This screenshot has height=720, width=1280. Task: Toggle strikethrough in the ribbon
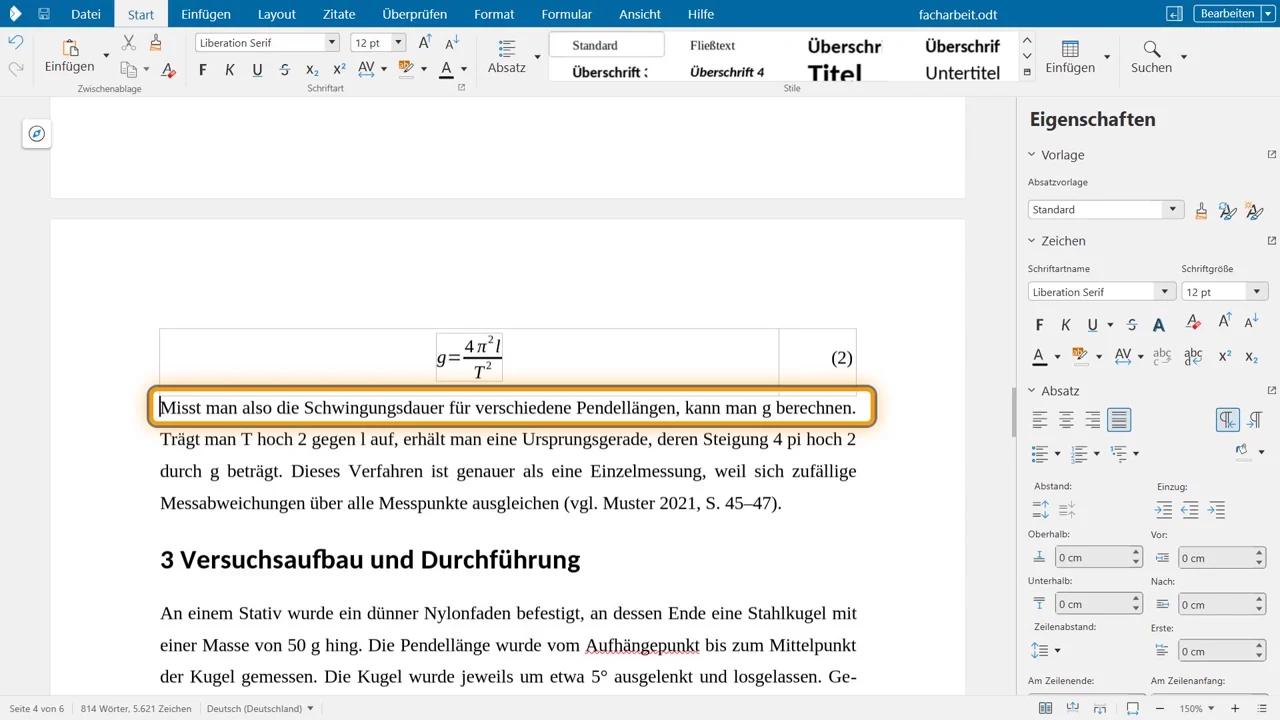tap(285, 69)
